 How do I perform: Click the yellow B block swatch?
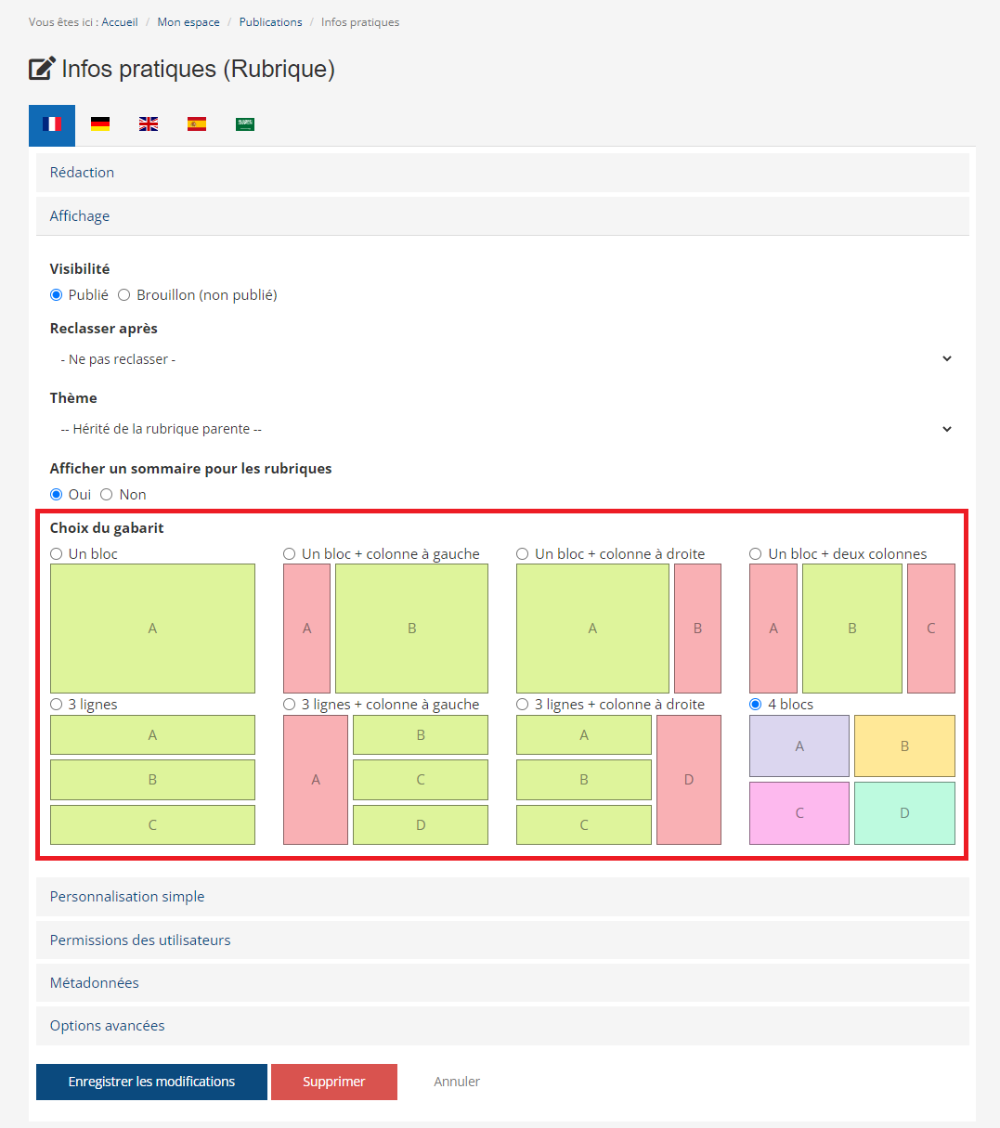coord(904,746)
